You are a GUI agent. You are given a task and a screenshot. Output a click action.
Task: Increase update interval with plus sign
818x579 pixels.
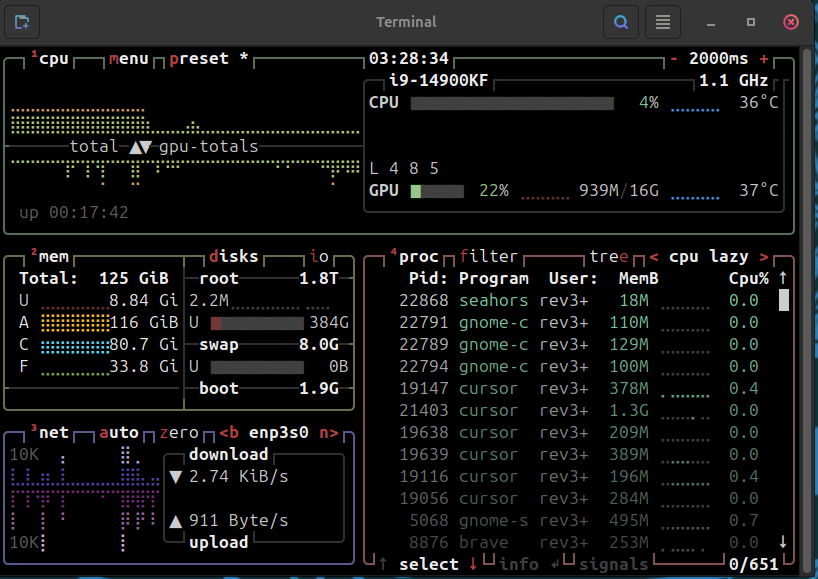tap(764, 58)
